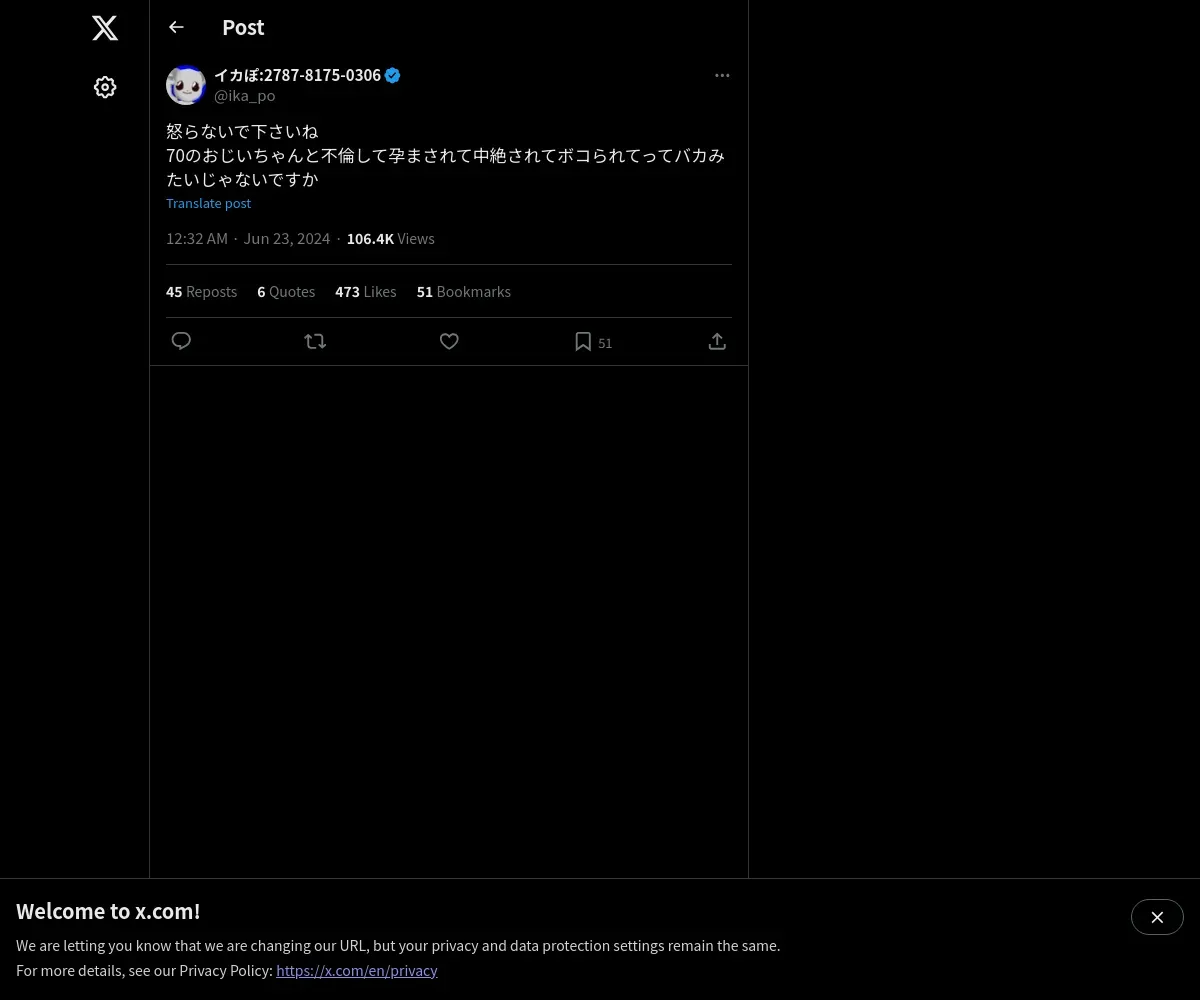View the 45 Reposts list
Viewport: 1200px width, 1000px height.
click(x=201, y=292)
